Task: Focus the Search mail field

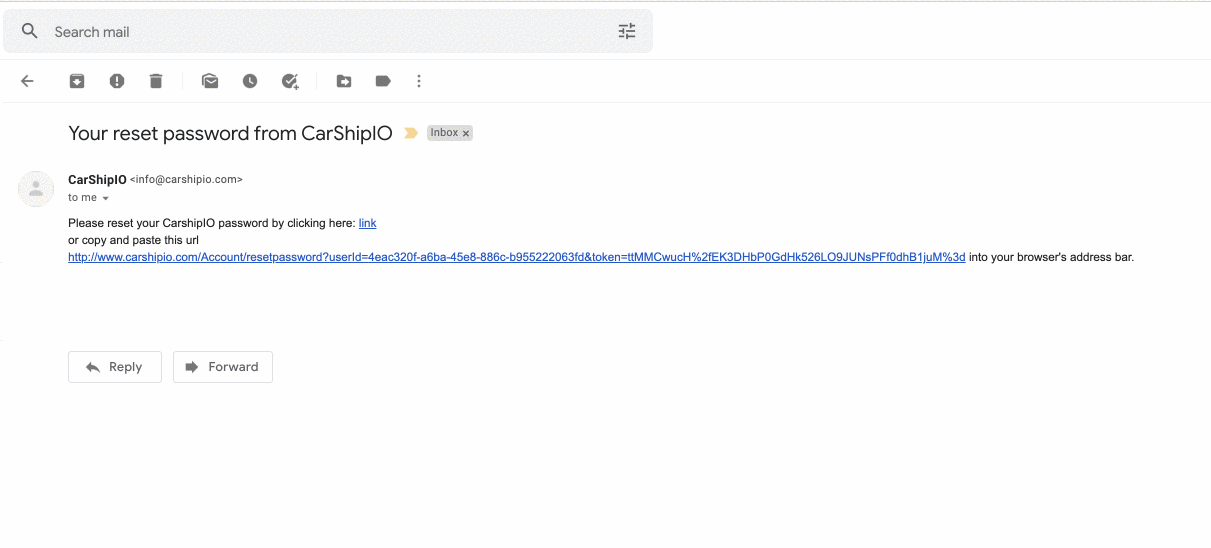Action: (x=328, y=31)
